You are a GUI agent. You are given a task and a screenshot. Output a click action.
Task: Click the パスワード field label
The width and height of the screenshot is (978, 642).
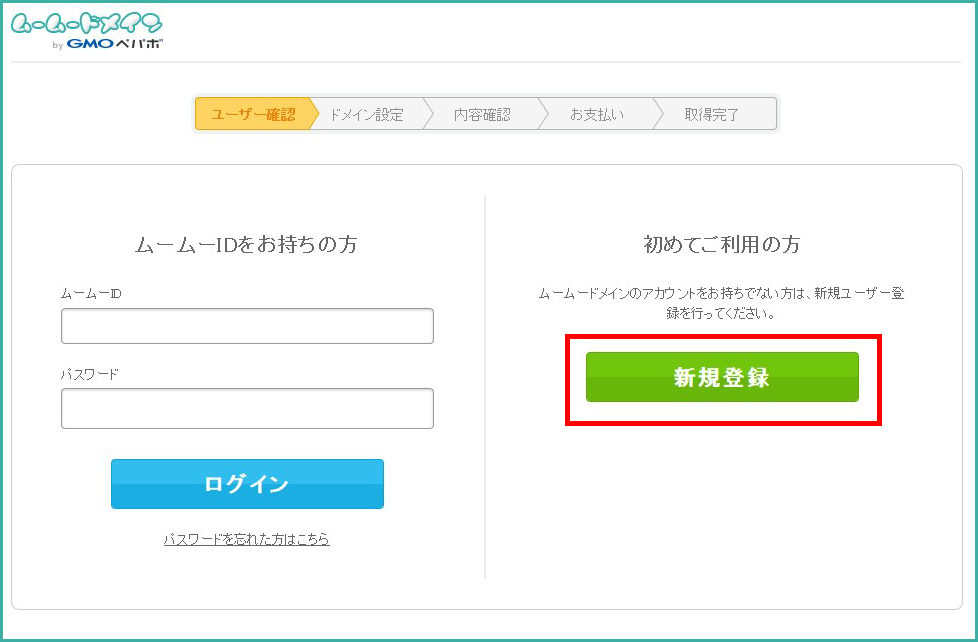(x=90, y=374)
